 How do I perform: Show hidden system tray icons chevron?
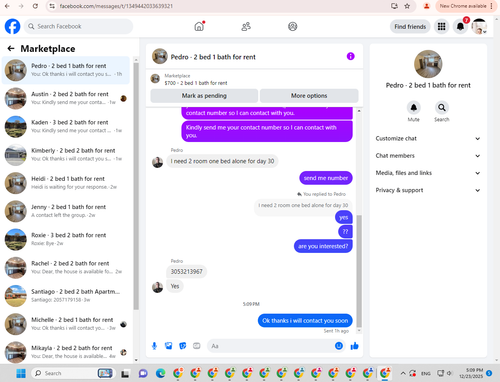pos(403,373)
